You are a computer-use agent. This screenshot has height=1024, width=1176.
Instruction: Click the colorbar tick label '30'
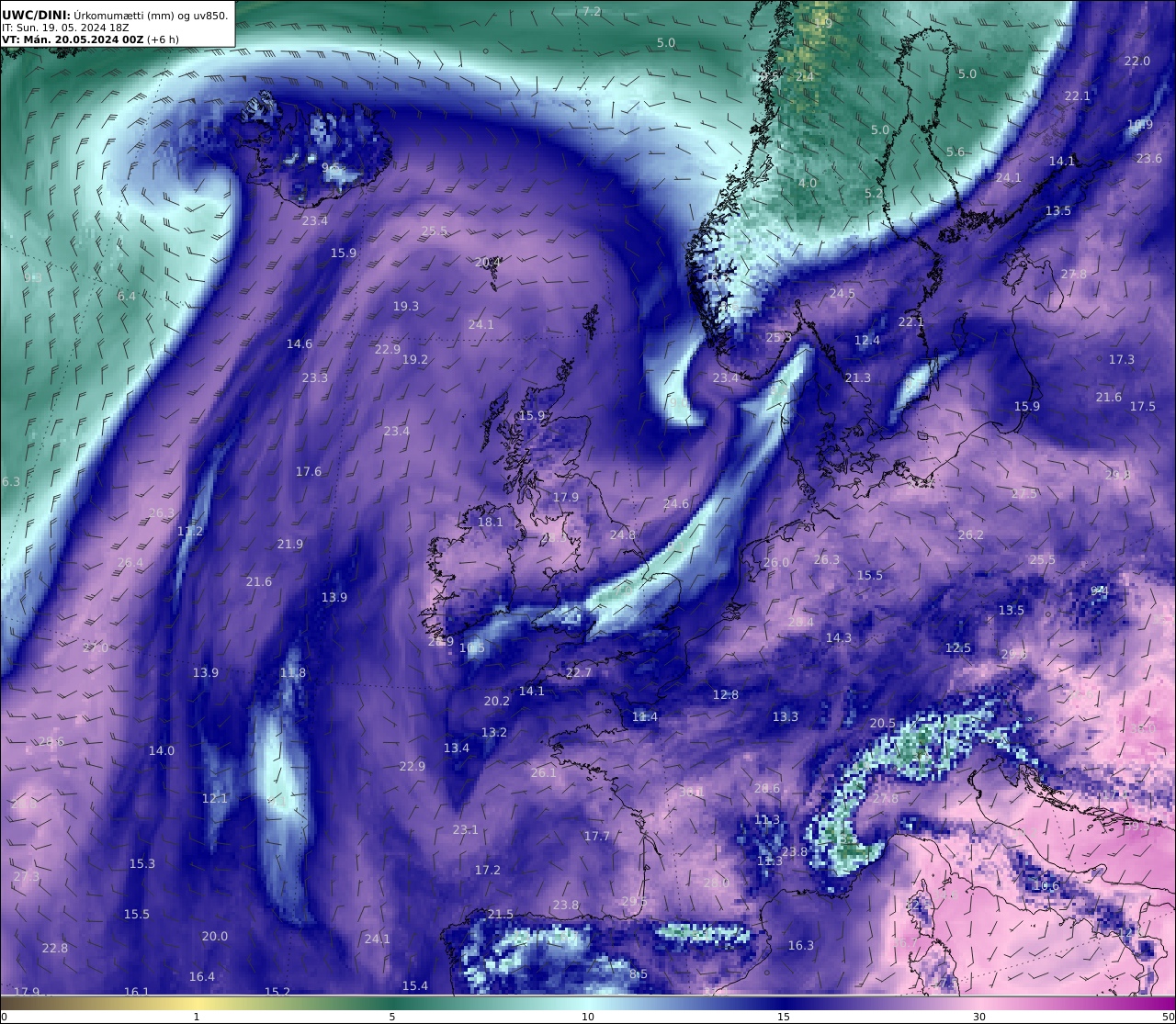click(979, 1017)
